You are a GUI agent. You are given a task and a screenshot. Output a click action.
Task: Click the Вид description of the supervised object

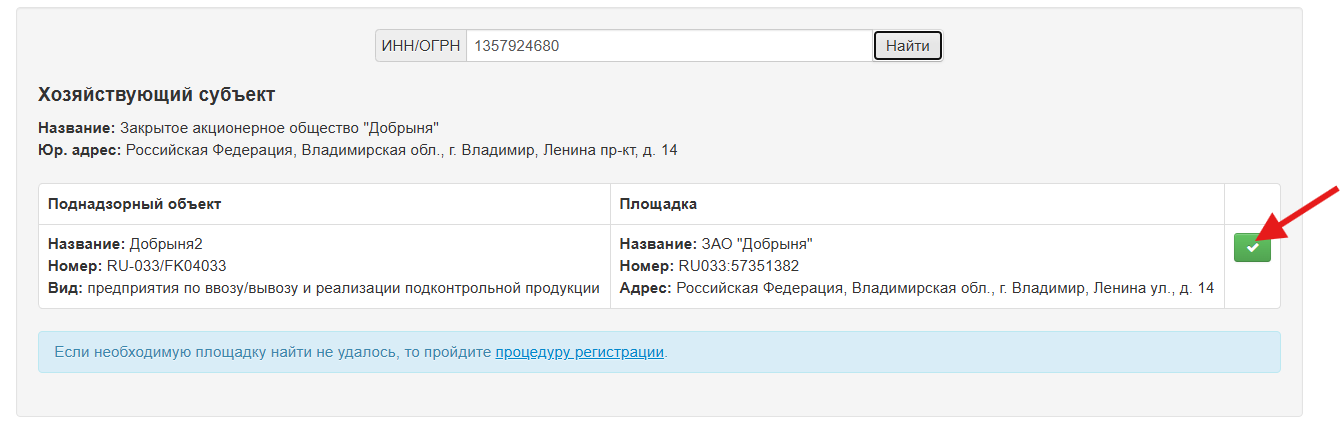click(x=342, y=288)
